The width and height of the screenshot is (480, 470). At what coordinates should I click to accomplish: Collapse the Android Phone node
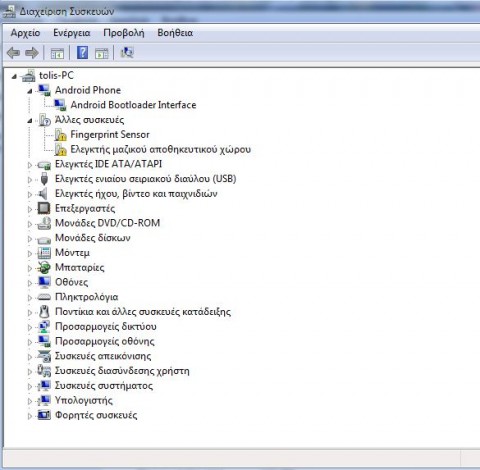tap(30, 91)
